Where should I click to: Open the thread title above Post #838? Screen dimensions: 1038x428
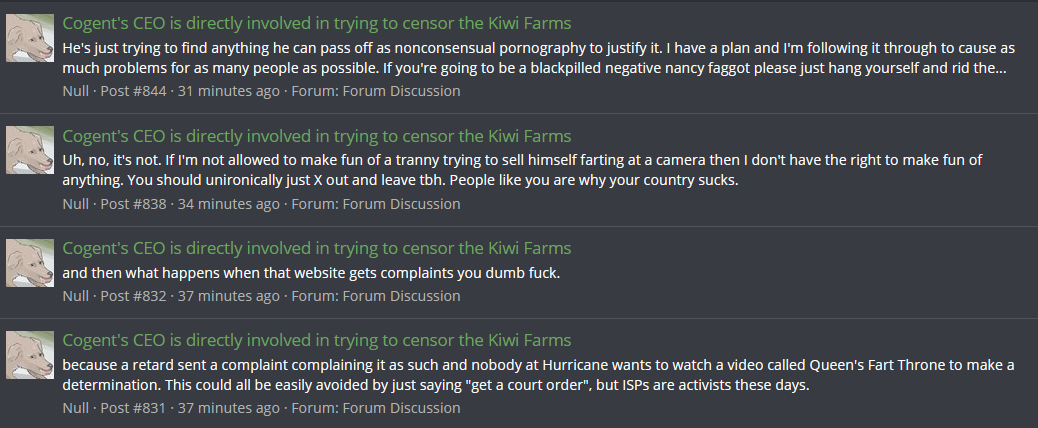tap(317, 136)
